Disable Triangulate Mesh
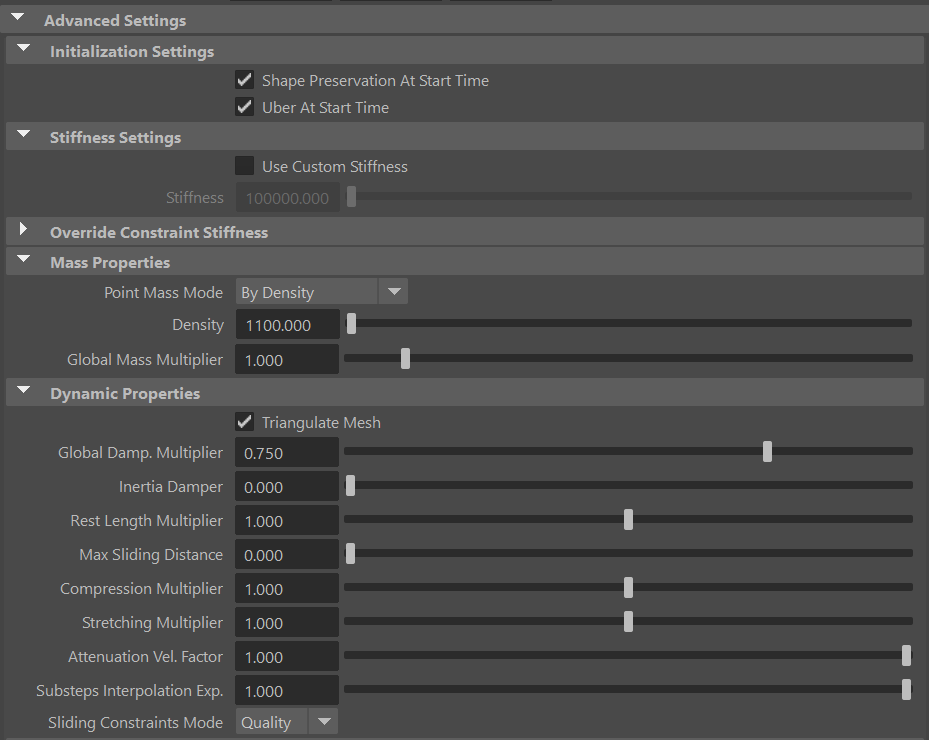 click(x=244, y=422)
